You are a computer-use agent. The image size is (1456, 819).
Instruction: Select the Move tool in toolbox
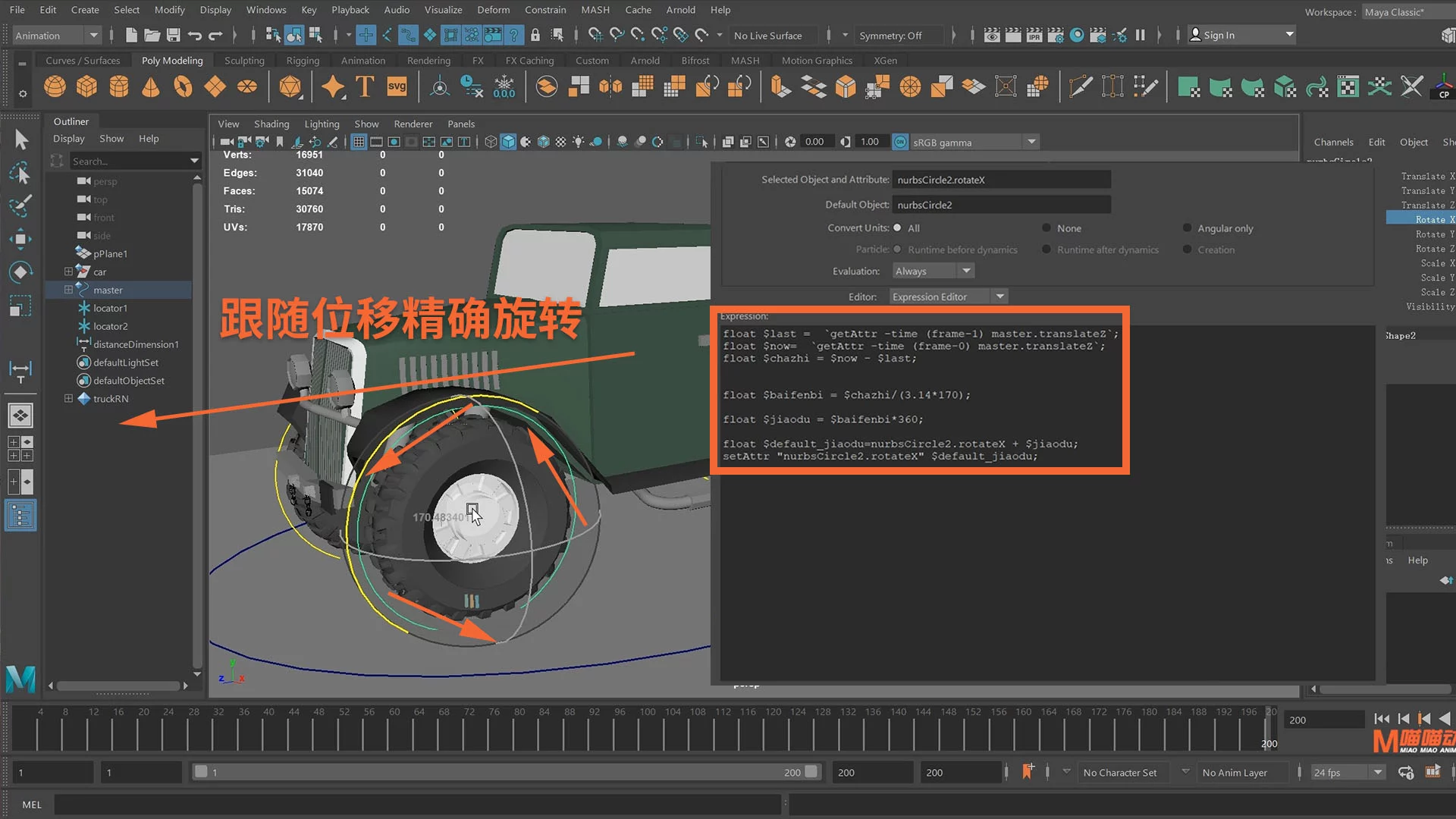click(20, 239)
